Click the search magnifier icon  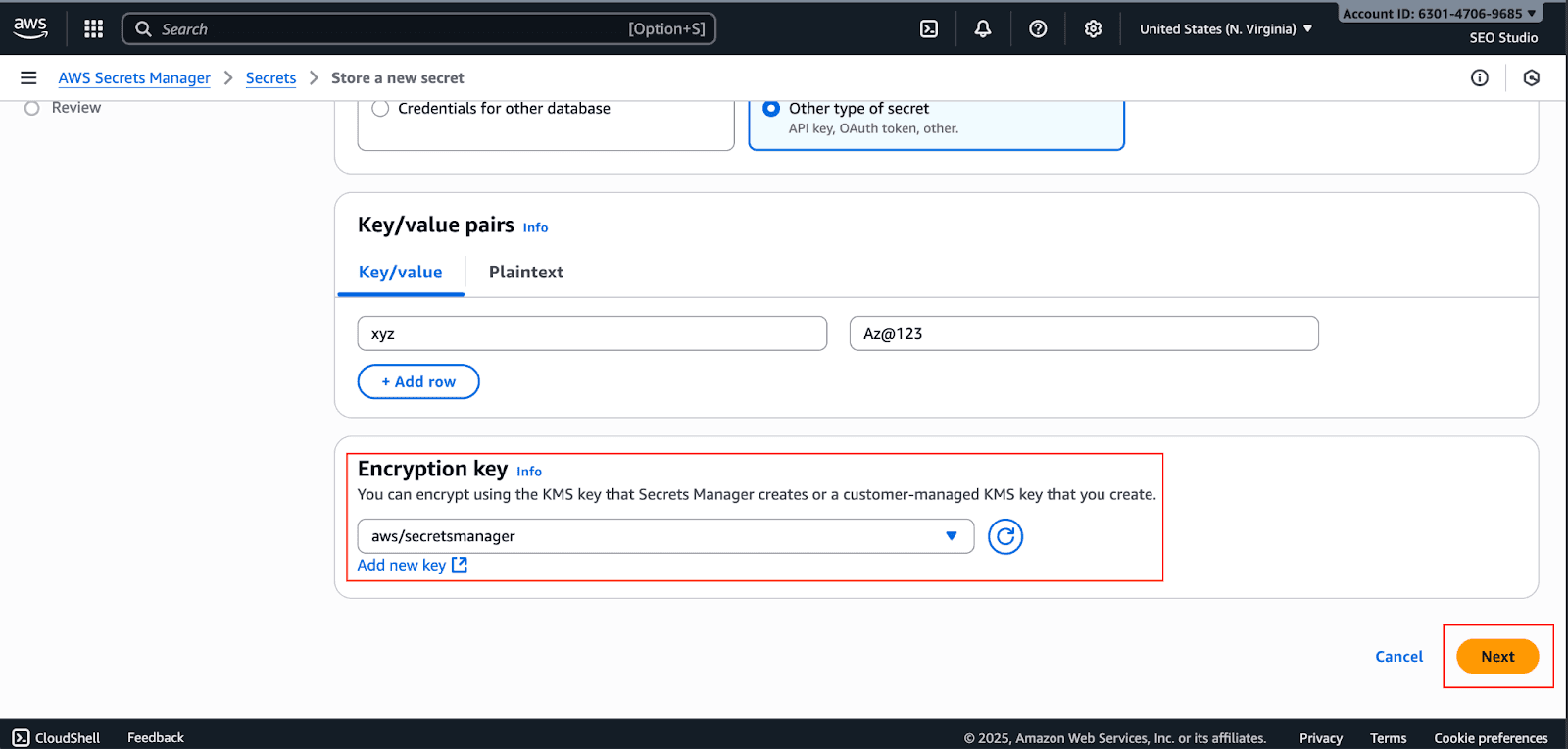point(144,29)
